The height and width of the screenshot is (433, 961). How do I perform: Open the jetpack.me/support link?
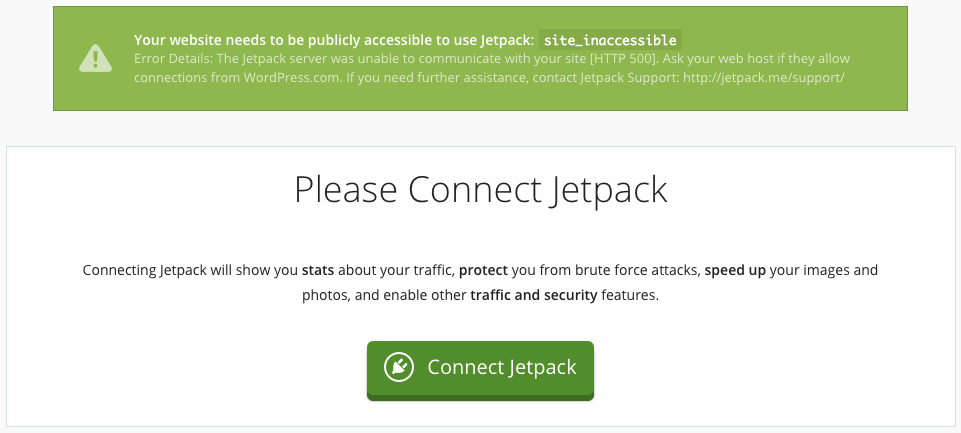764,78
